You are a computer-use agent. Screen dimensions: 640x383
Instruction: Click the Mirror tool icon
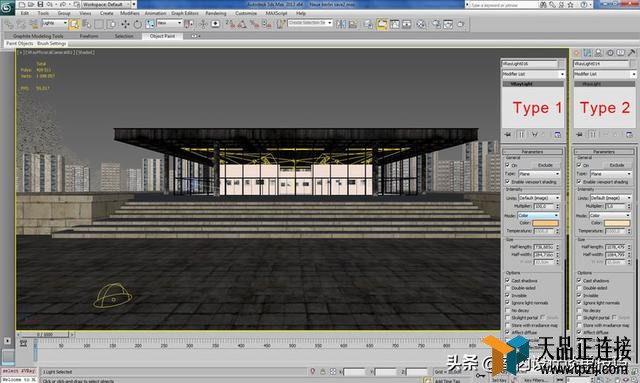click(x=340, y=24)
